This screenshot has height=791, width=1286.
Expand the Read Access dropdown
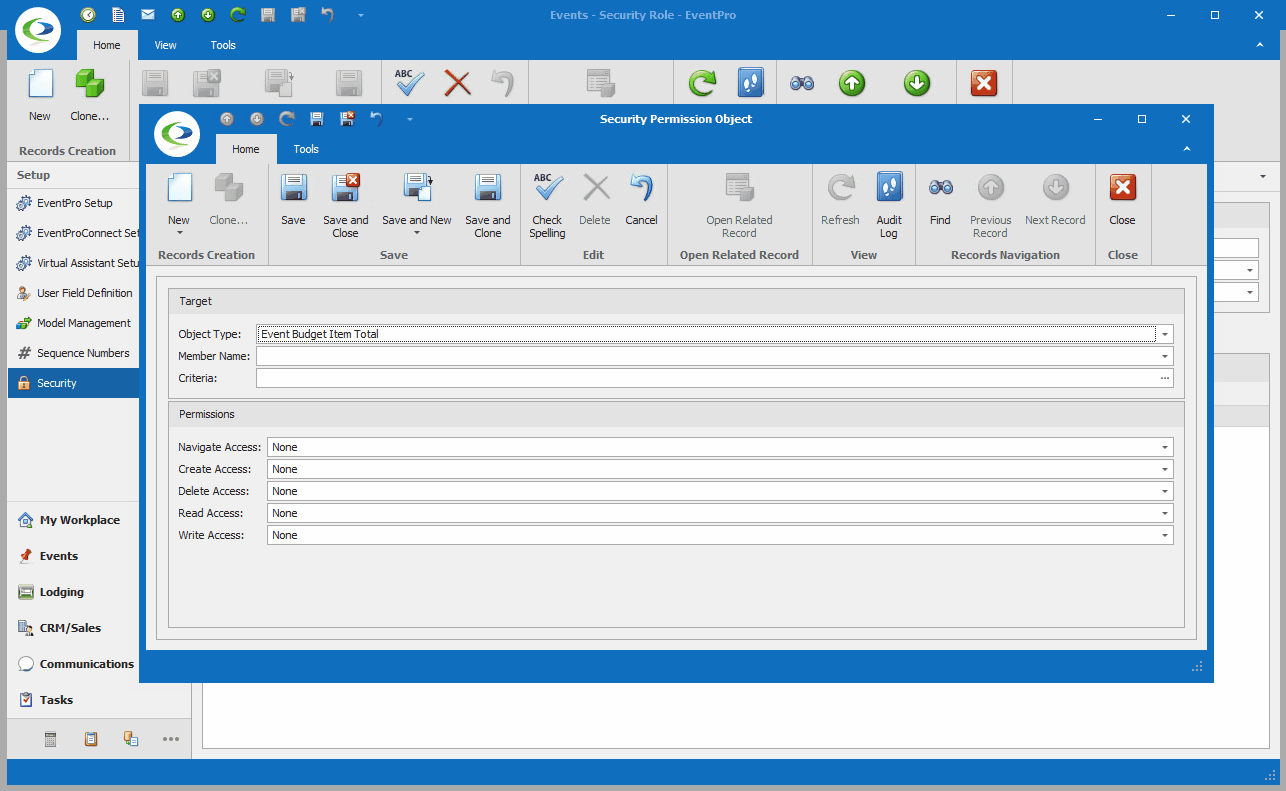tap(1165, 513)
